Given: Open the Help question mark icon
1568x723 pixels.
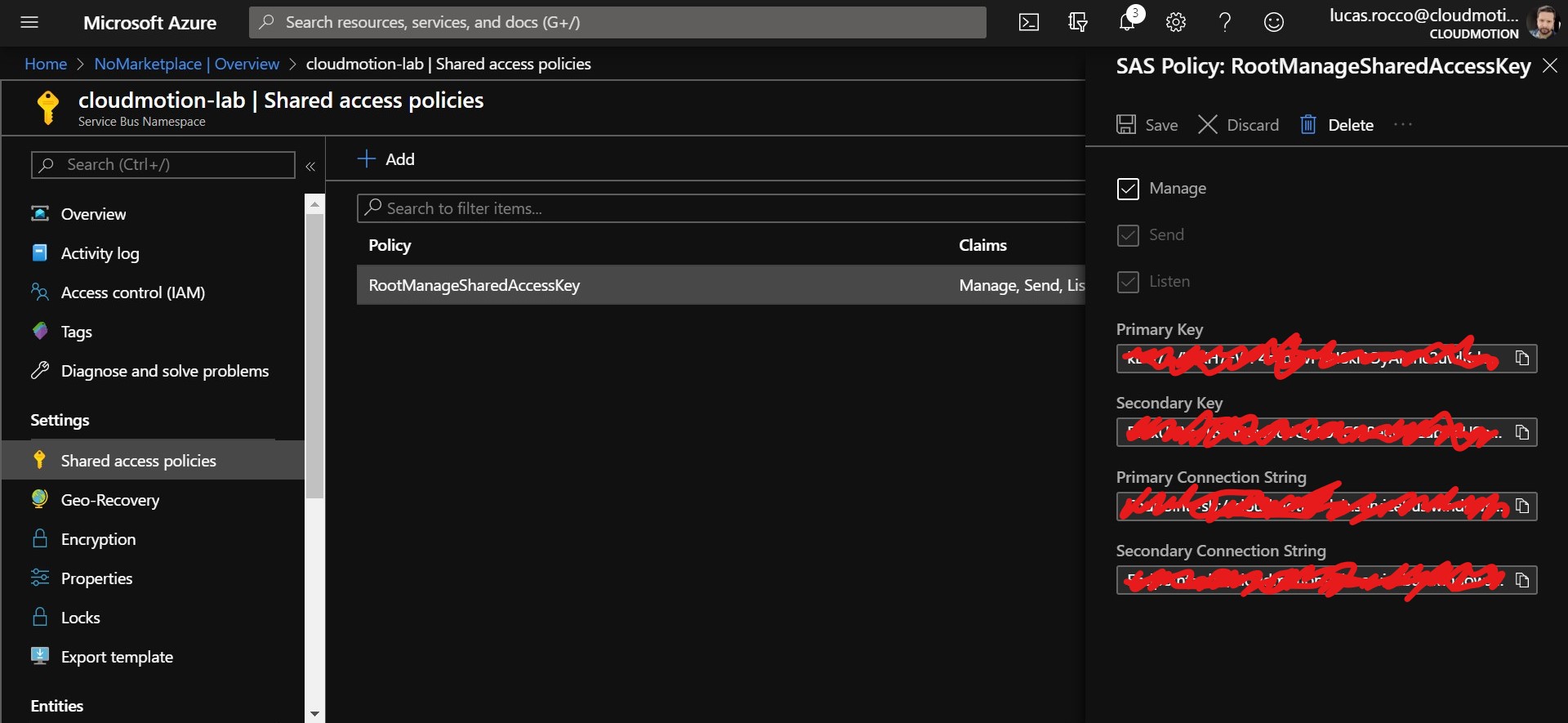Looking at the screenshot, I should click(x=1225, y=22).
